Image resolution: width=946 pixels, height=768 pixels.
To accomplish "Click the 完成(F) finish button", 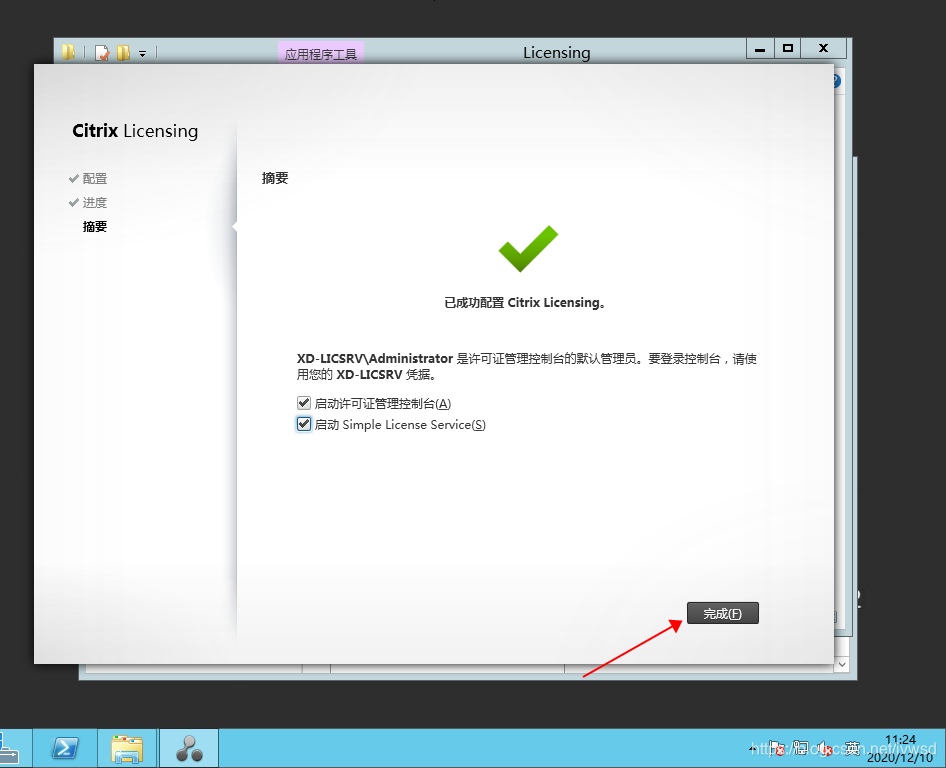I will pyautogui.click(x=722, y=613).
